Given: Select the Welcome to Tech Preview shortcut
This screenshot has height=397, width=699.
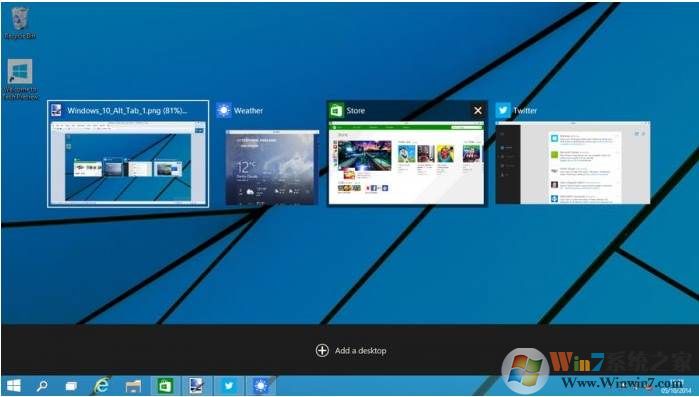Looking at the screenshot, I should pos(20,79).
